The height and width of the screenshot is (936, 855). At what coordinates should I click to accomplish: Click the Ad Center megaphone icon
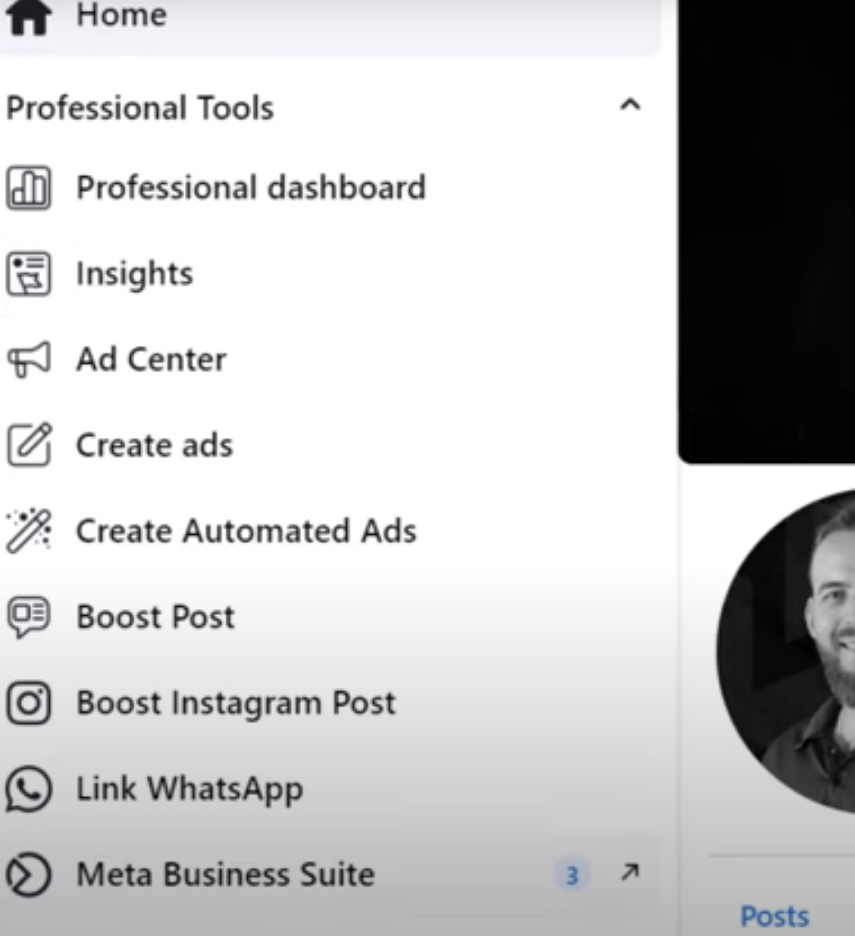point(28,359)
